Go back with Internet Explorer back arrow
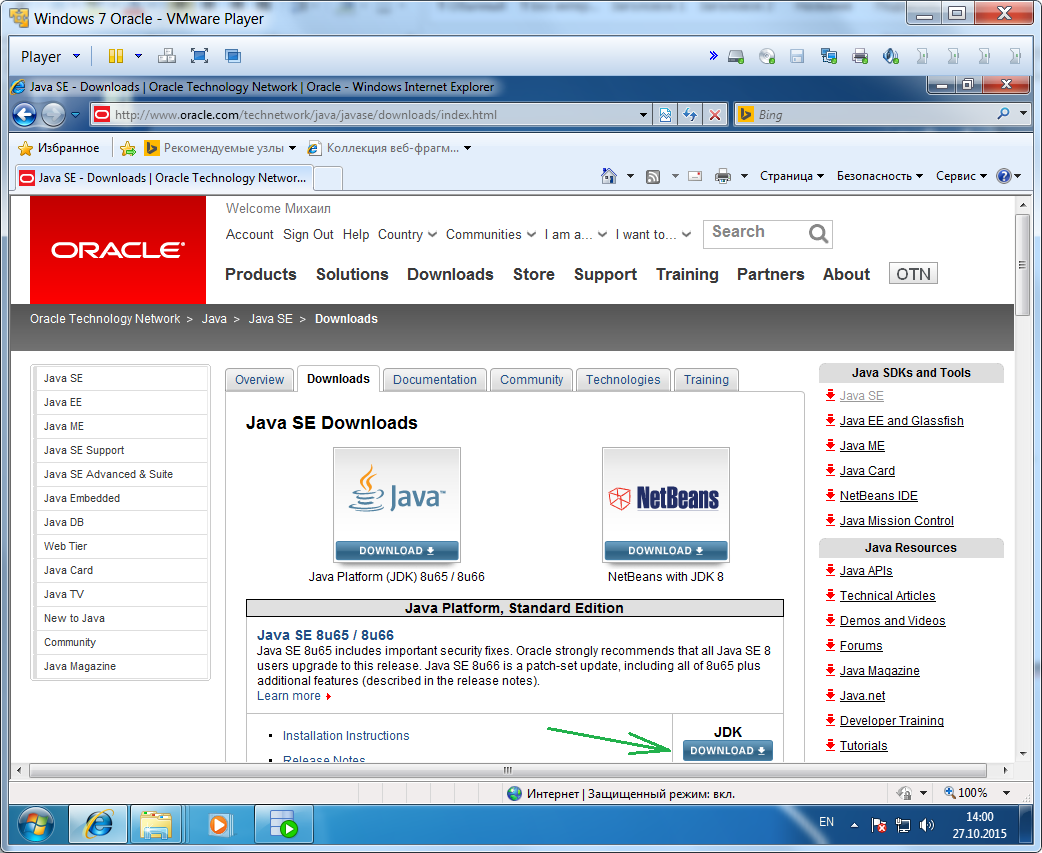The width and height of the screenshot is (1042, 853). 25,115
